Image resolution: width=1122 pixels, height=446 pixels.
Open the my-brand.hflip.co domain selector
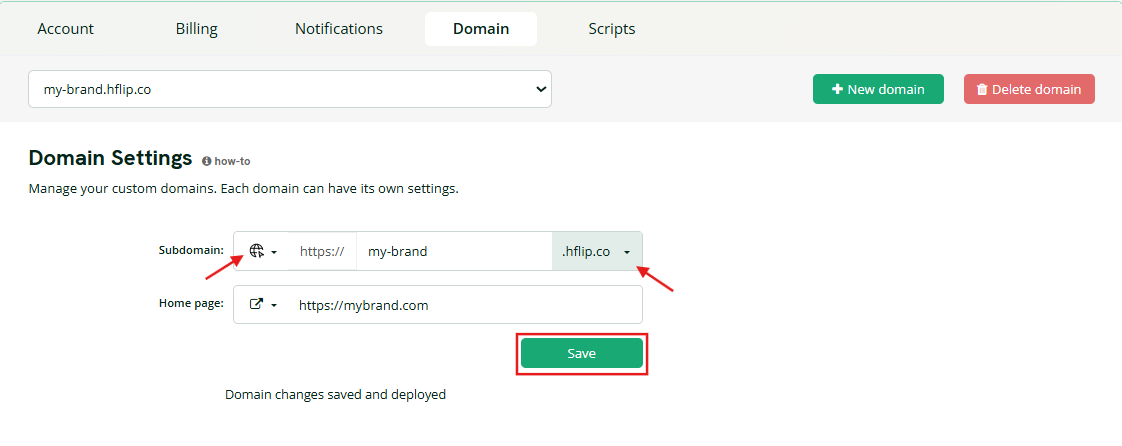290,89
